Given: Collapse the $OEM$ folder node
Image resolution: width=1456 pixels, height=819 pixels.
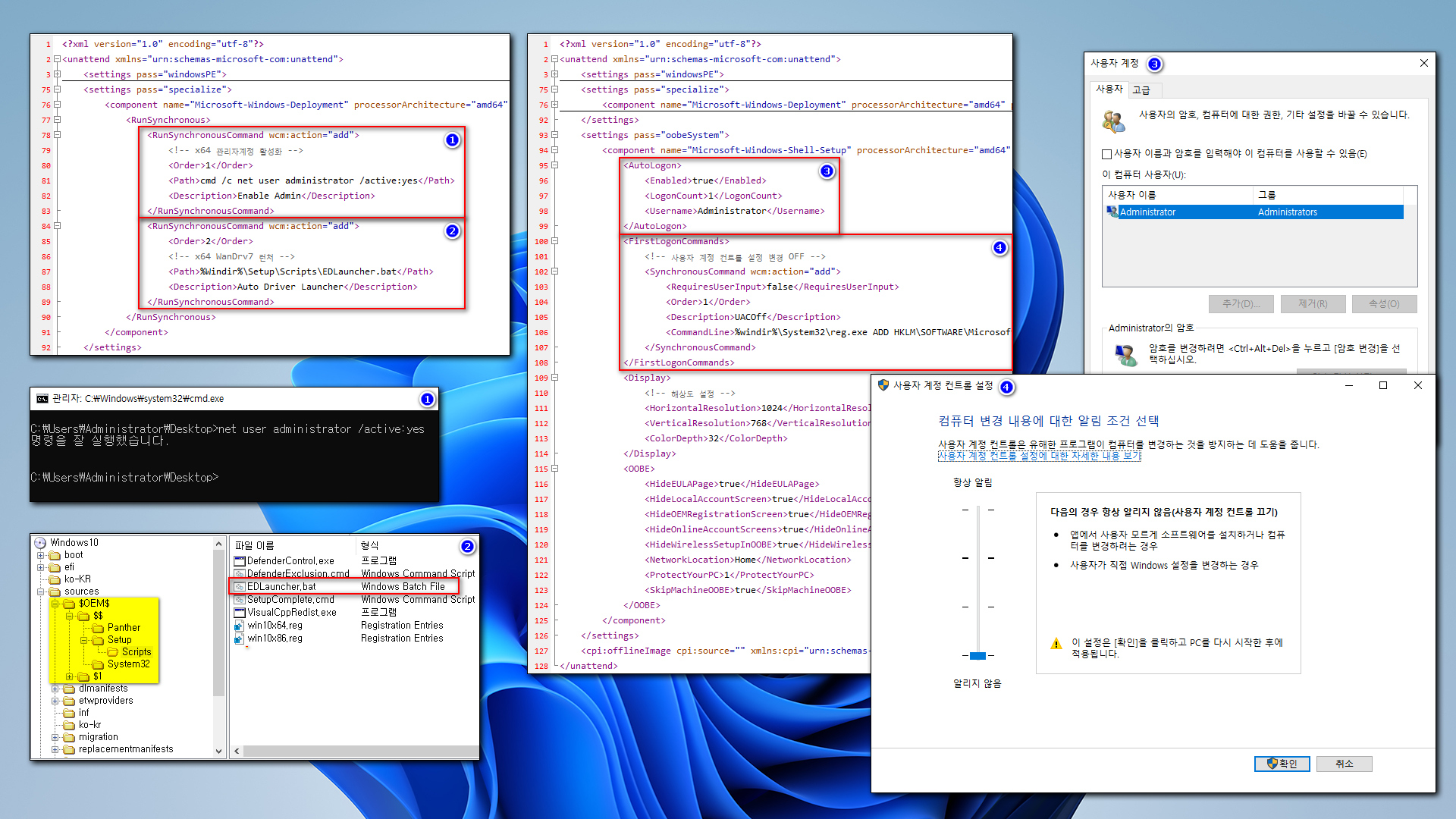Looking at the screenshot, I should point(55,604).
